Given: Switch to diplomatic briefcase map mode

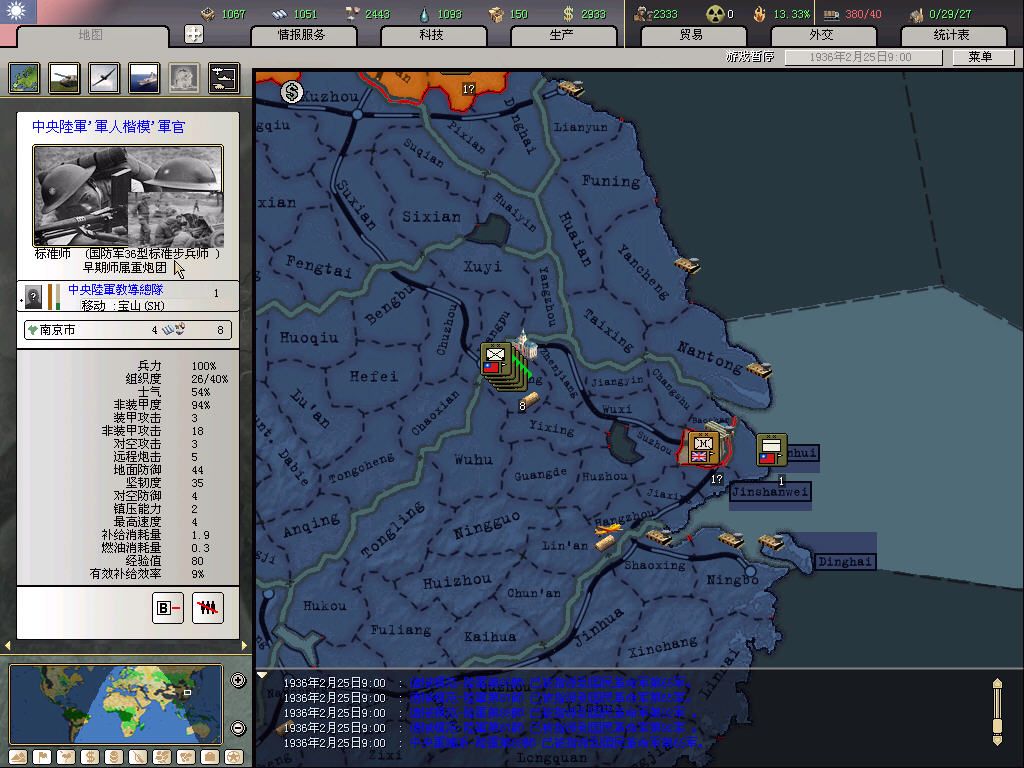Looking at the screenshot, I should [x=210, y=757].
